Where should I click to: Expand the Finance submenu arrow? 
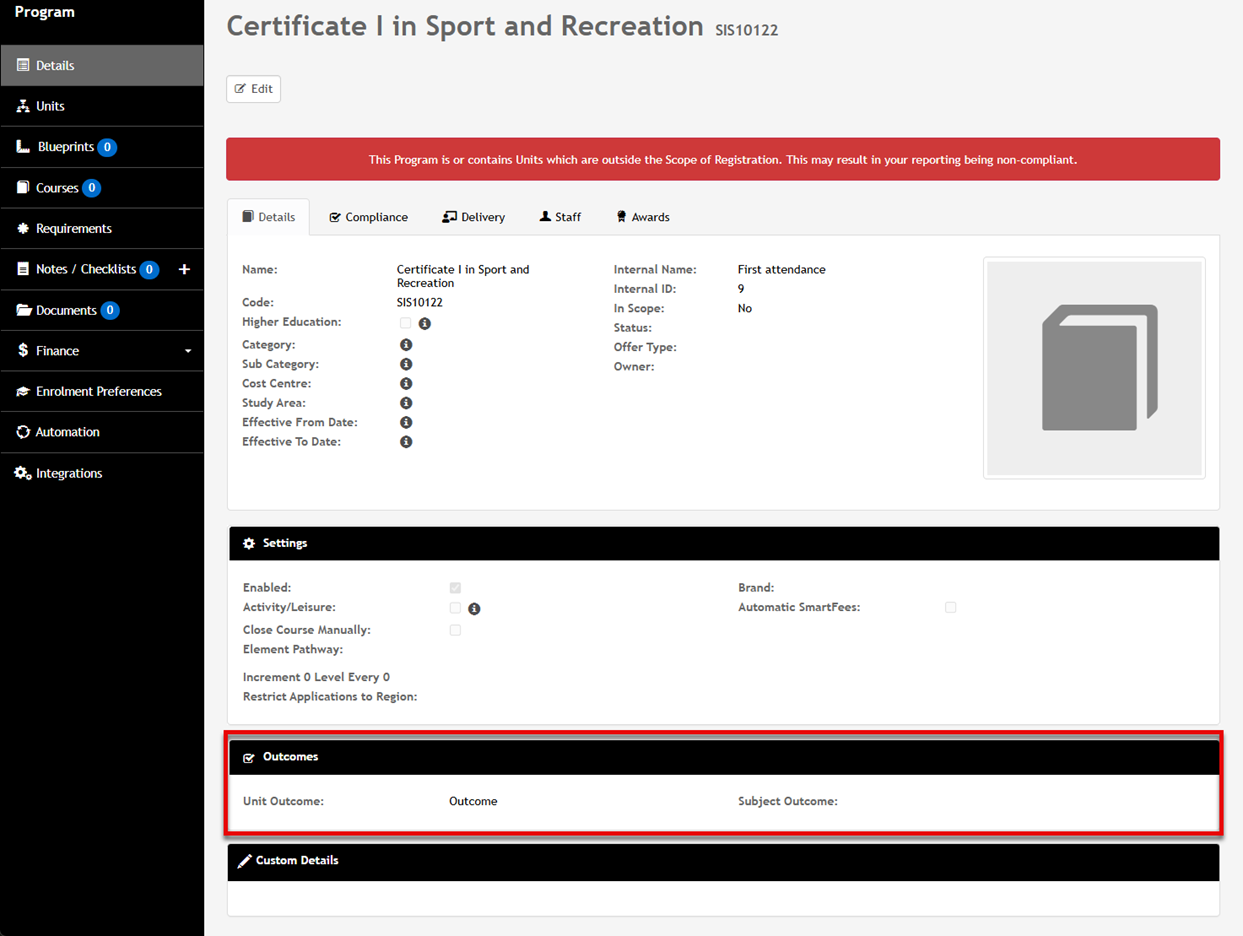(188, 352)
